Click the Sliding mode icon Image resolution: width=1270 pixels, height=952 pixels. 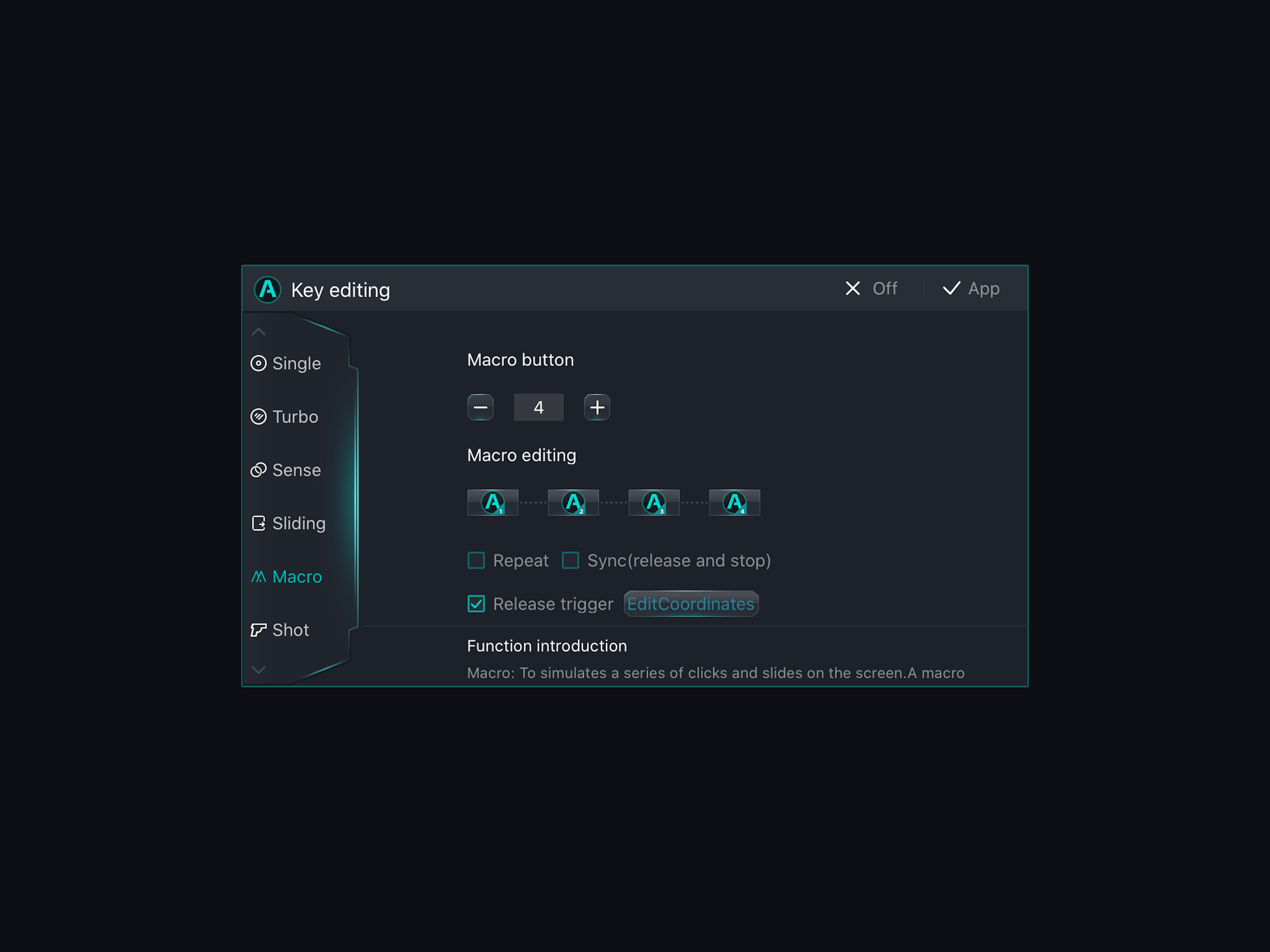(x=259, y=523)
